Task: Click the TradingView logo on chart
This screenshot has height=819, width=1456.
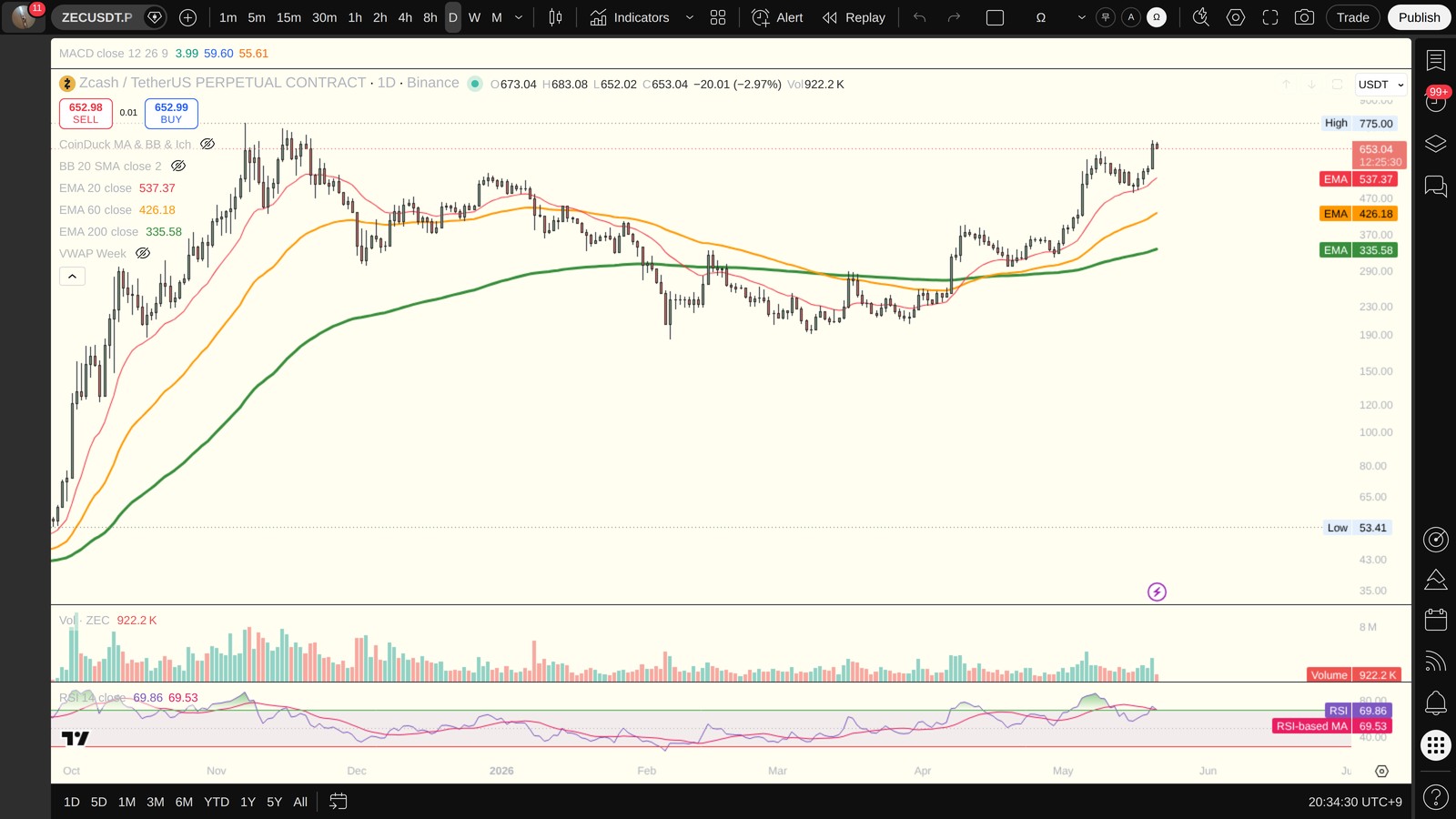Action: [76, 738]
